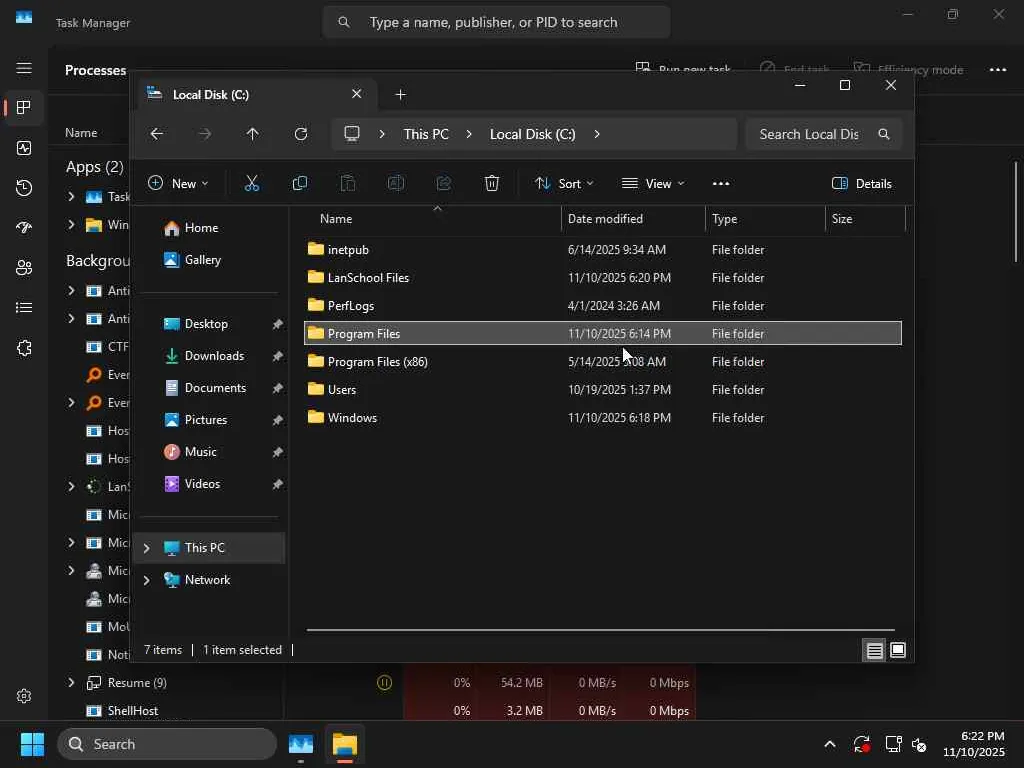
Task: Expand chevron after Local Disk (C:) breadcrumb
Action: coord(597,134)
